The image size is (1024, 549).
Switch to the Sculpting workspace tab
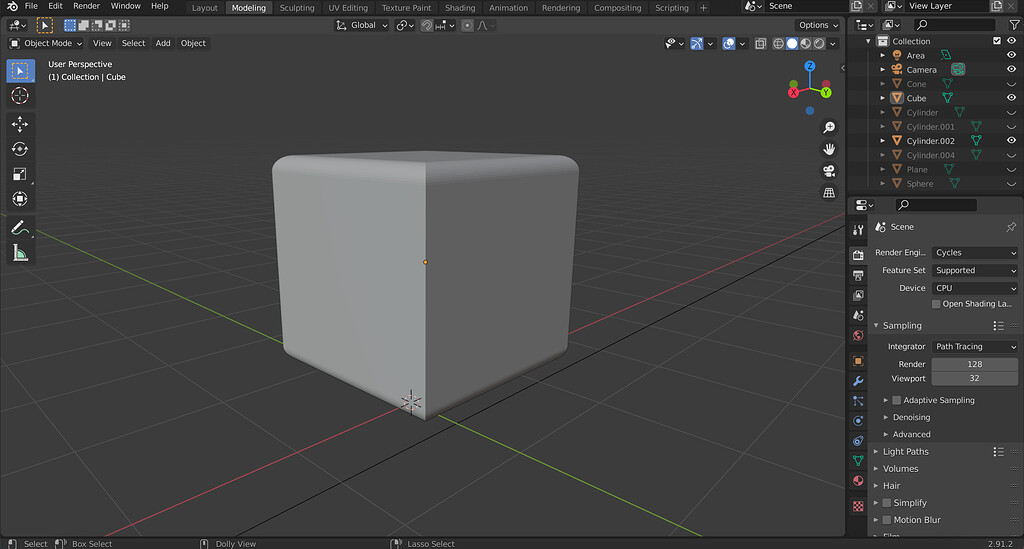(297, 8)
